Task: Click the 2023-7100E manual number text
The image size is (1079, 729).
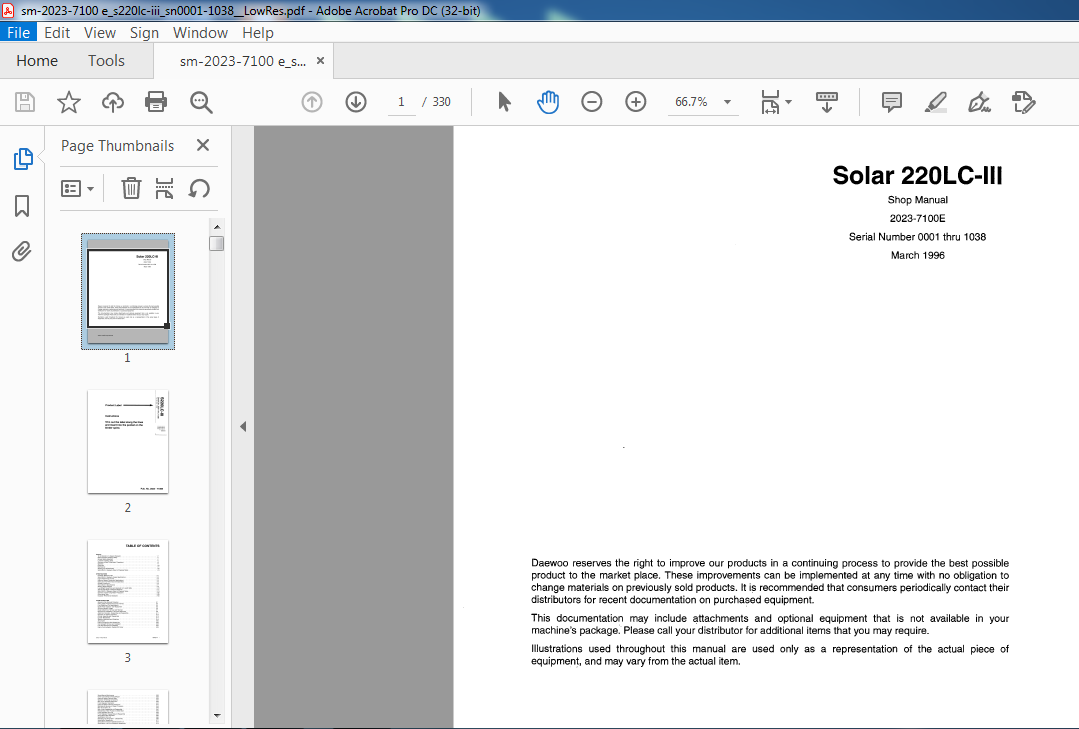Action: tap(917, 218)
